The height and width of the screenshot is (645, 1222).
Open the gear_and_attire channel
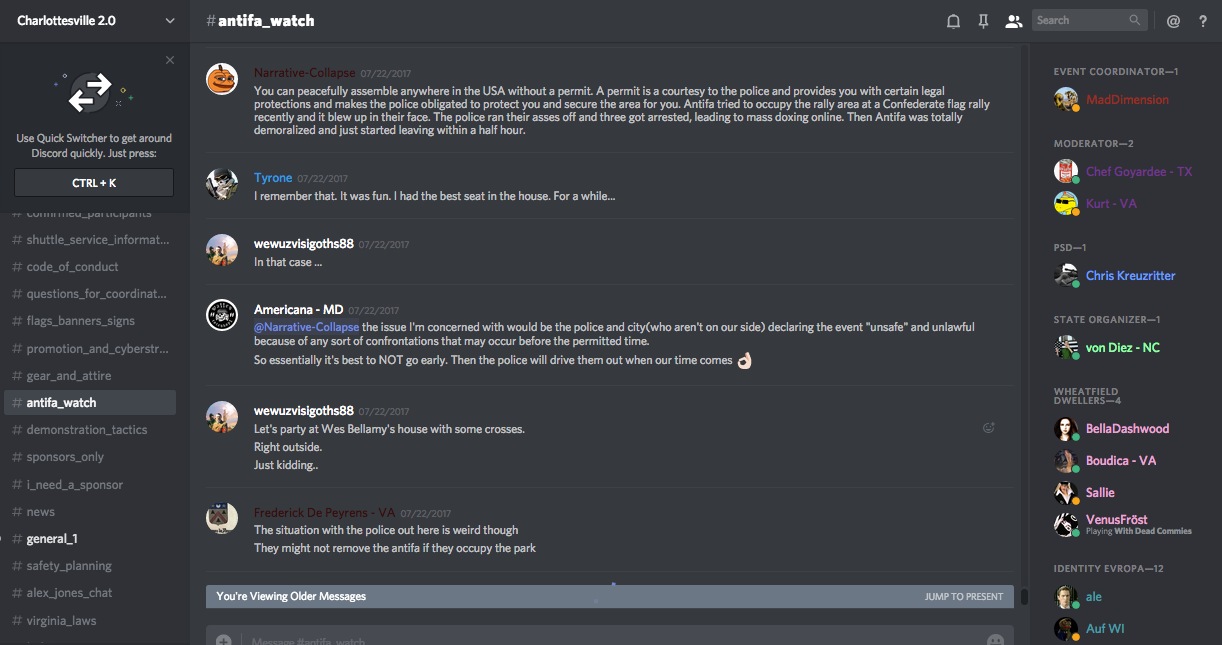tap(69, 376)
